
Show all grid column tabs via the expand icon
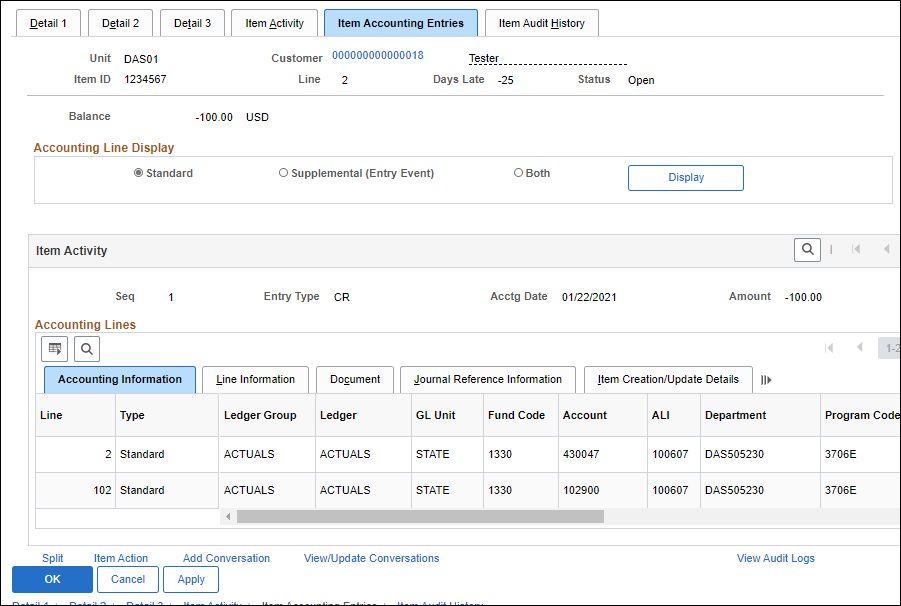[x=766, y=379]
